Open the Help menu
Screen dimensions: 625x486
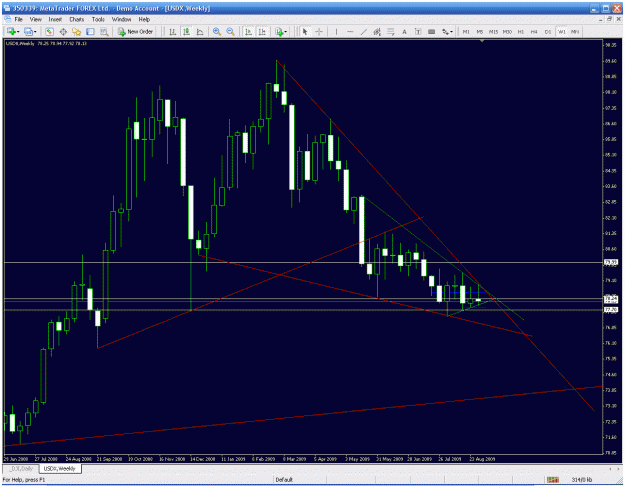(144, 19)
